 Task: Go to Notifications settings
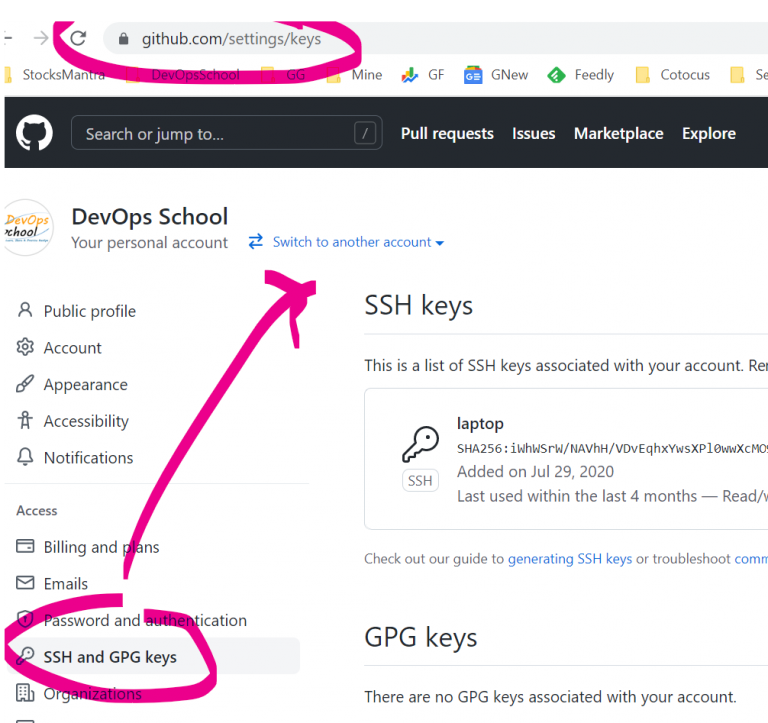88,458
